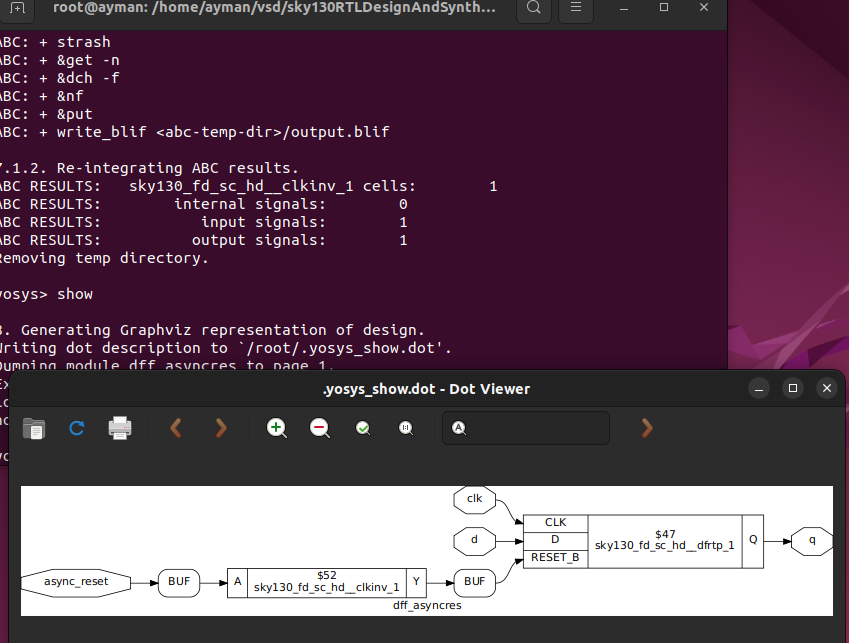This screenshot has height=643, width=849.
Task: Click the clk input port node
Action: point(474,500)
